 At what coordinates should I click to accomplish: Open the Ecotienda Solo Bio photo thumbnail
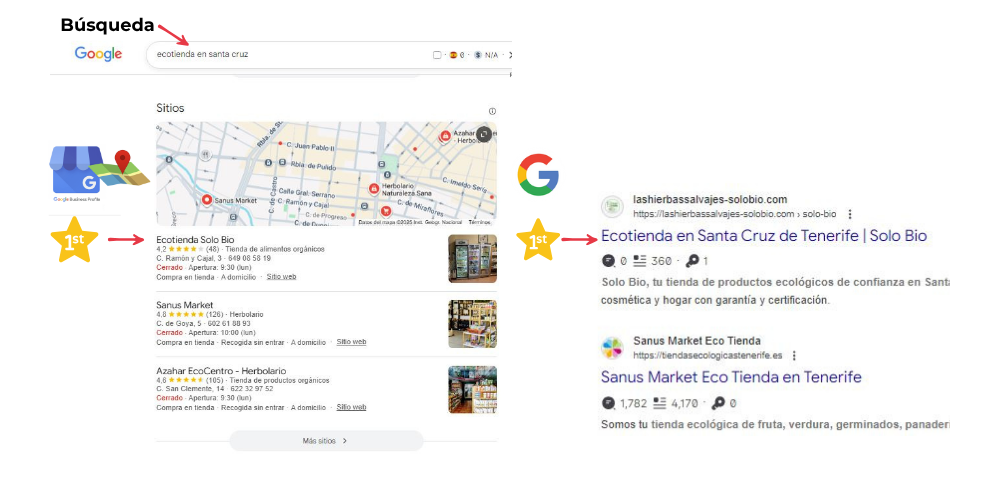tap(472, 259)
